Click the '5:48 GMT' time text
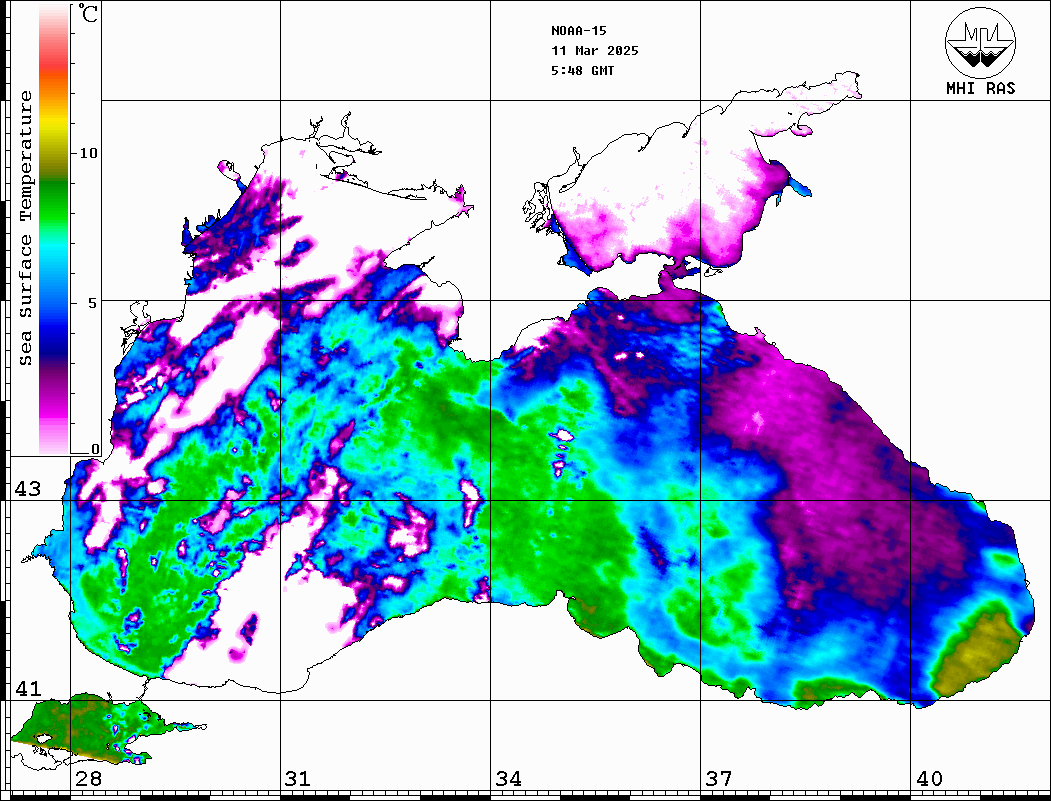Image resolution: width=1051 pixels, height=801 pixels. click(582, 70)
